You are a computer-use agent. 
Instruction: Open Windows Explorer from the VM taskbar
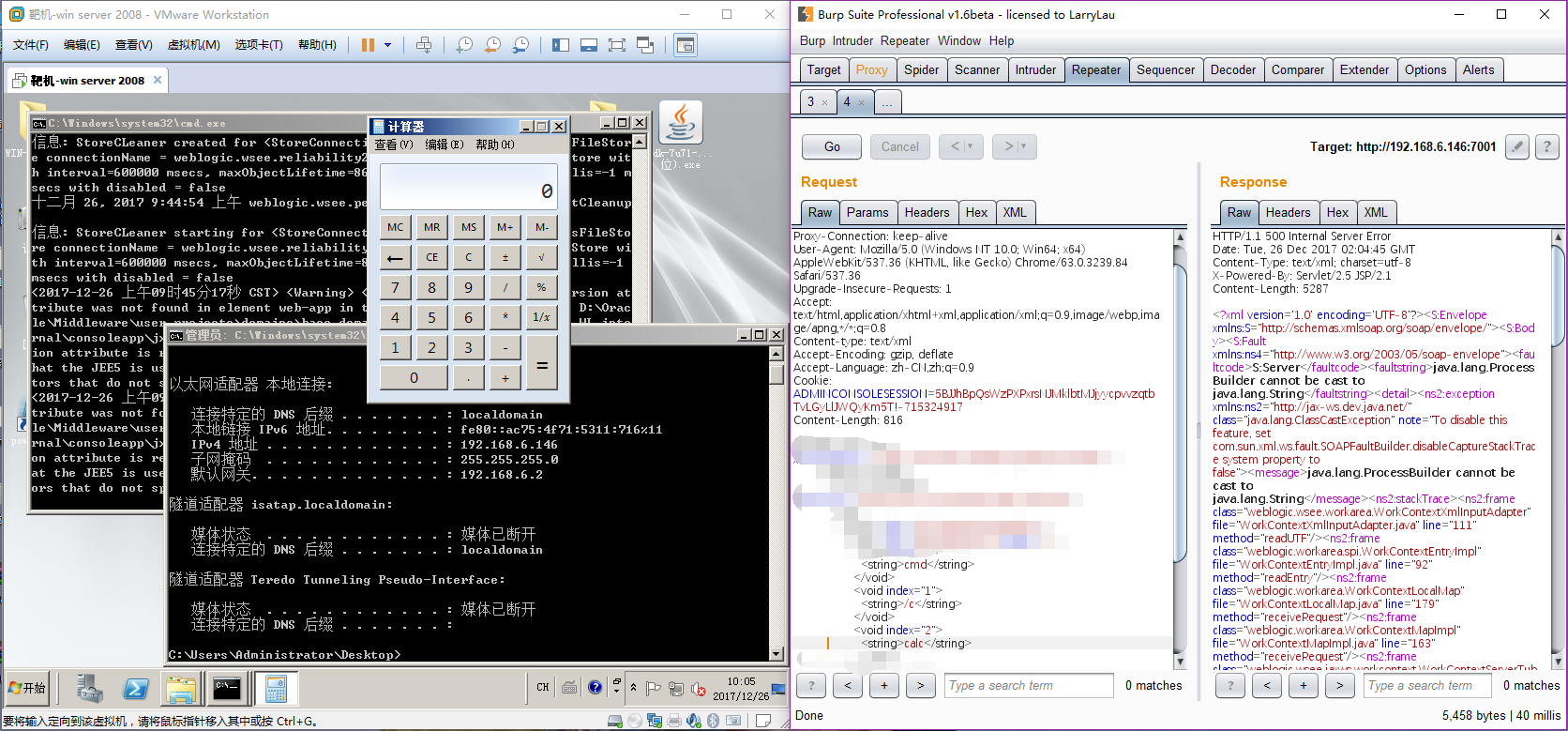181,689
